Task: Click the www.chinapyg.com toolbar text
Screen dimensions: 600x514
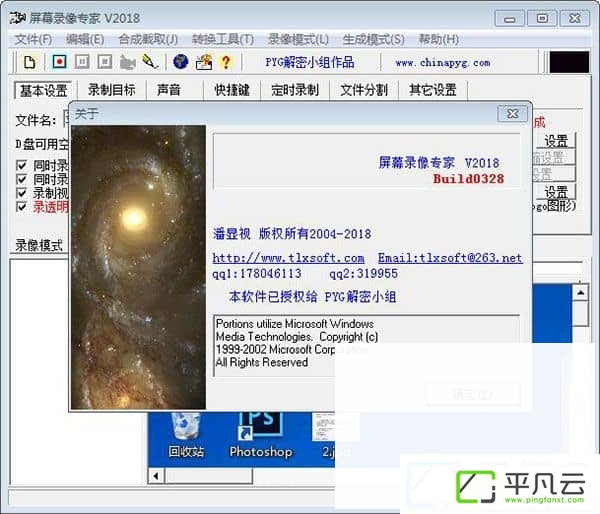Action: 443,63
